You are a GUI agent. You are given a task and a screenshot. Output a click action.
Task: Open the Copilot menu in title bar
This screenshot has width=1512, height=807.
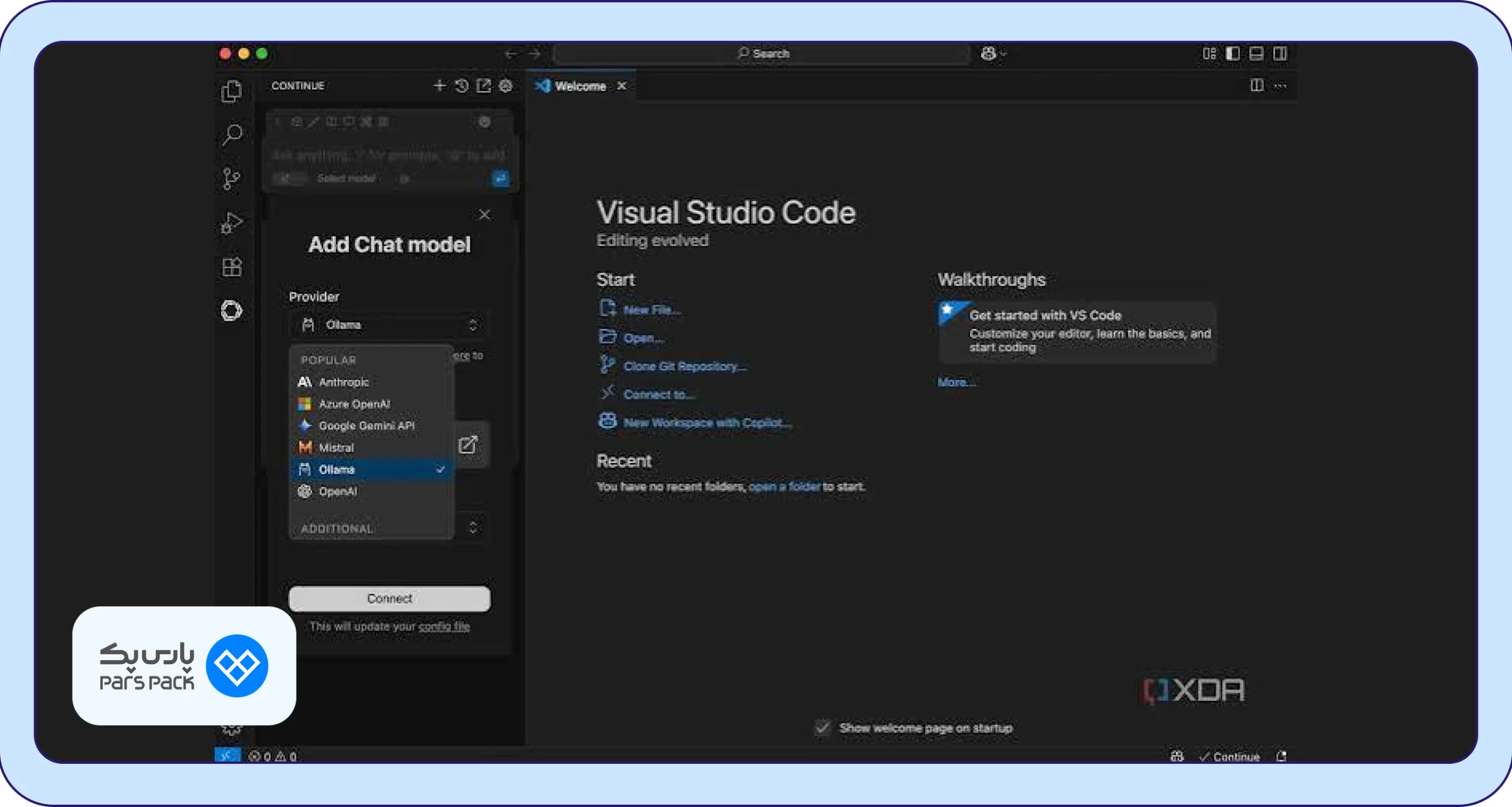tap(993, 54)
